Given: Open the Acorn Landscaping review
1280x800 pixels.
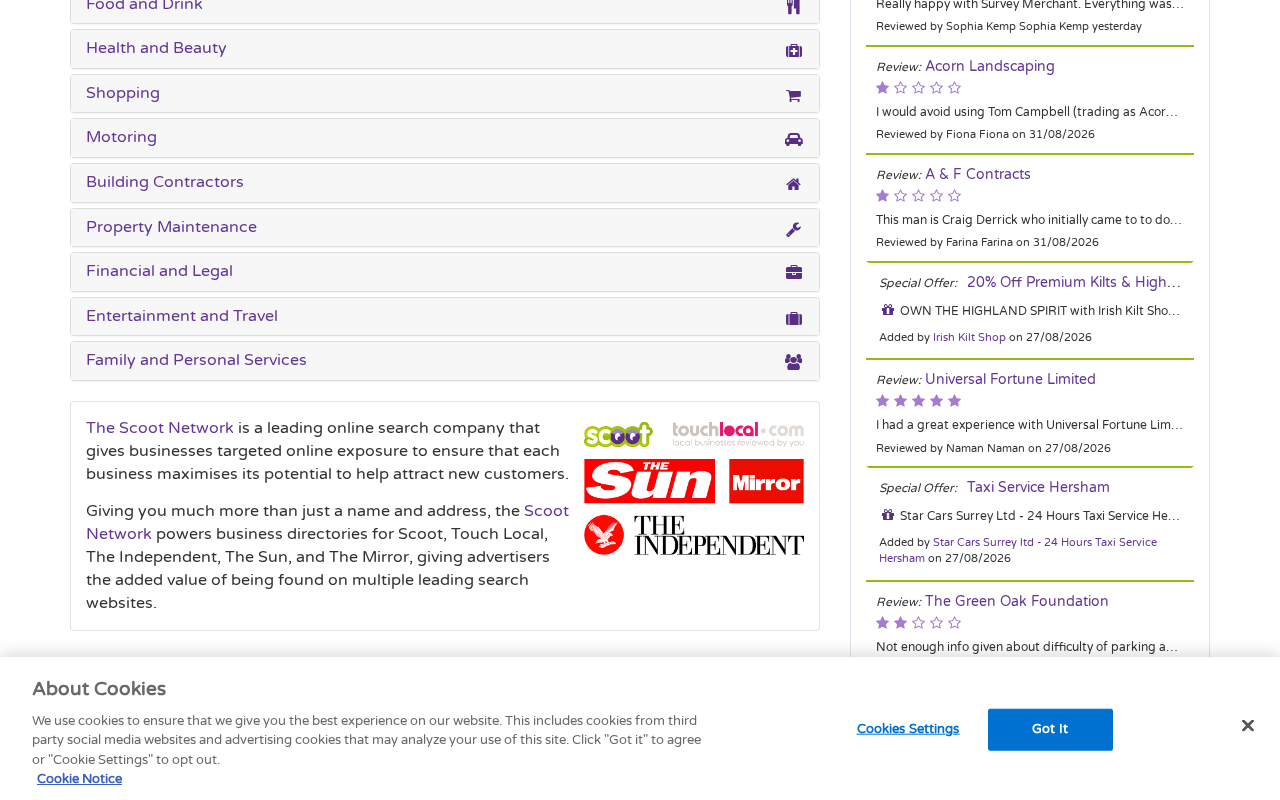Looking at the screenshot, I should click(989, 67).
